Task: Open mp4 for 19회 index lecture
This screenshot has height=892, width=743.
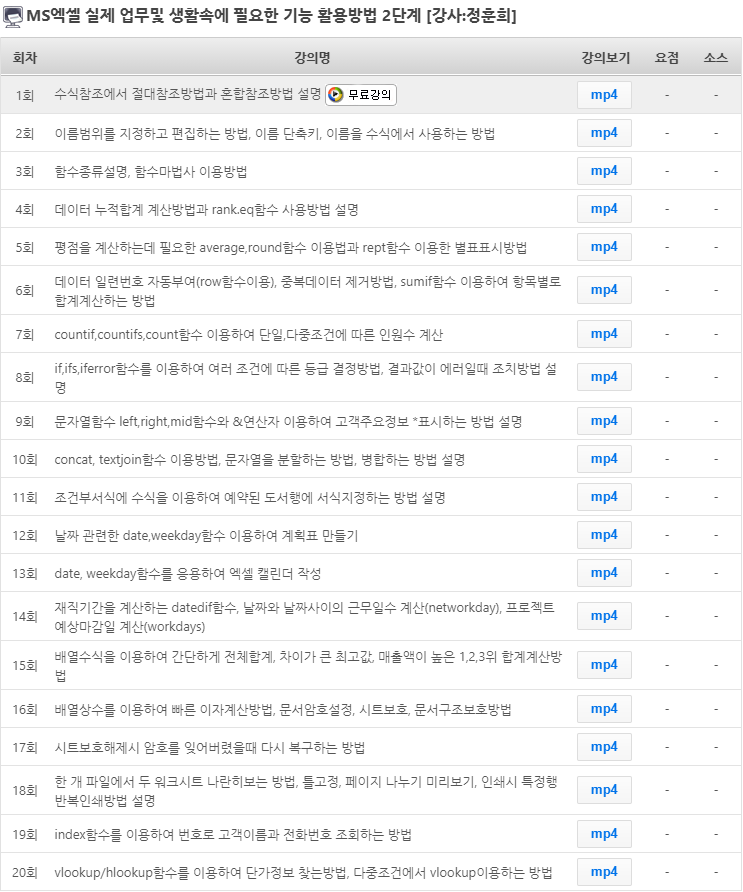Action: click(604, 834)
